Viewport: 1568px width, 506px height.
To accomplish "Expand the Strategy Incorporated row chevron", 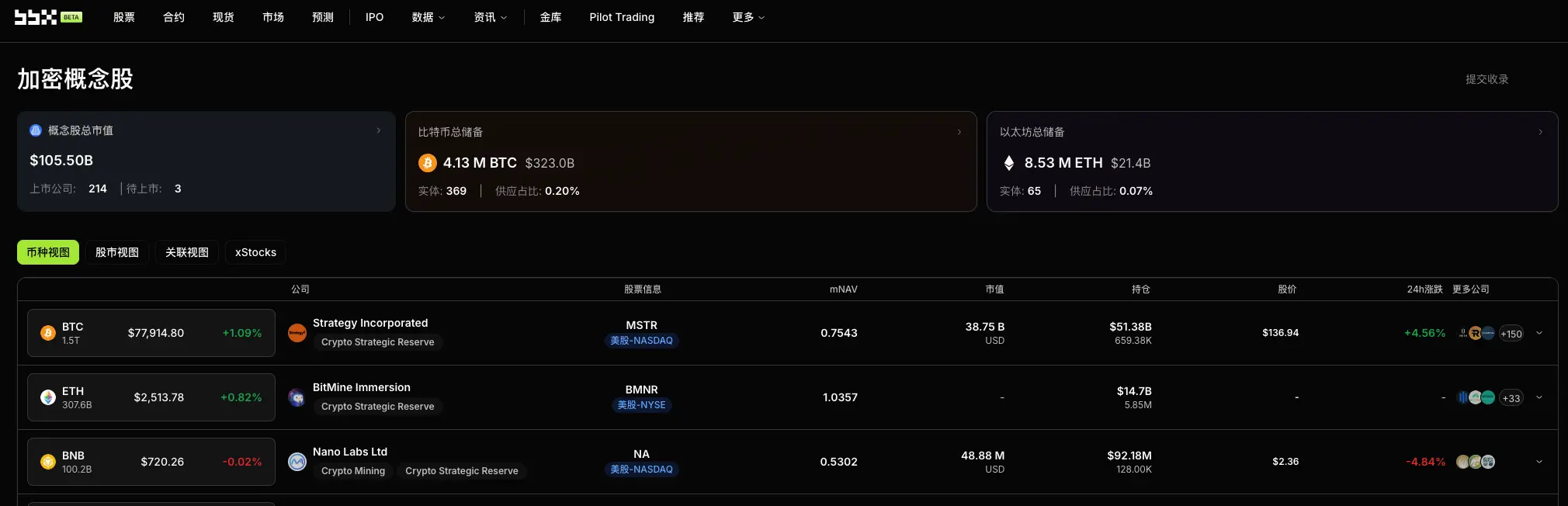I will click(x=1539, y=333).
